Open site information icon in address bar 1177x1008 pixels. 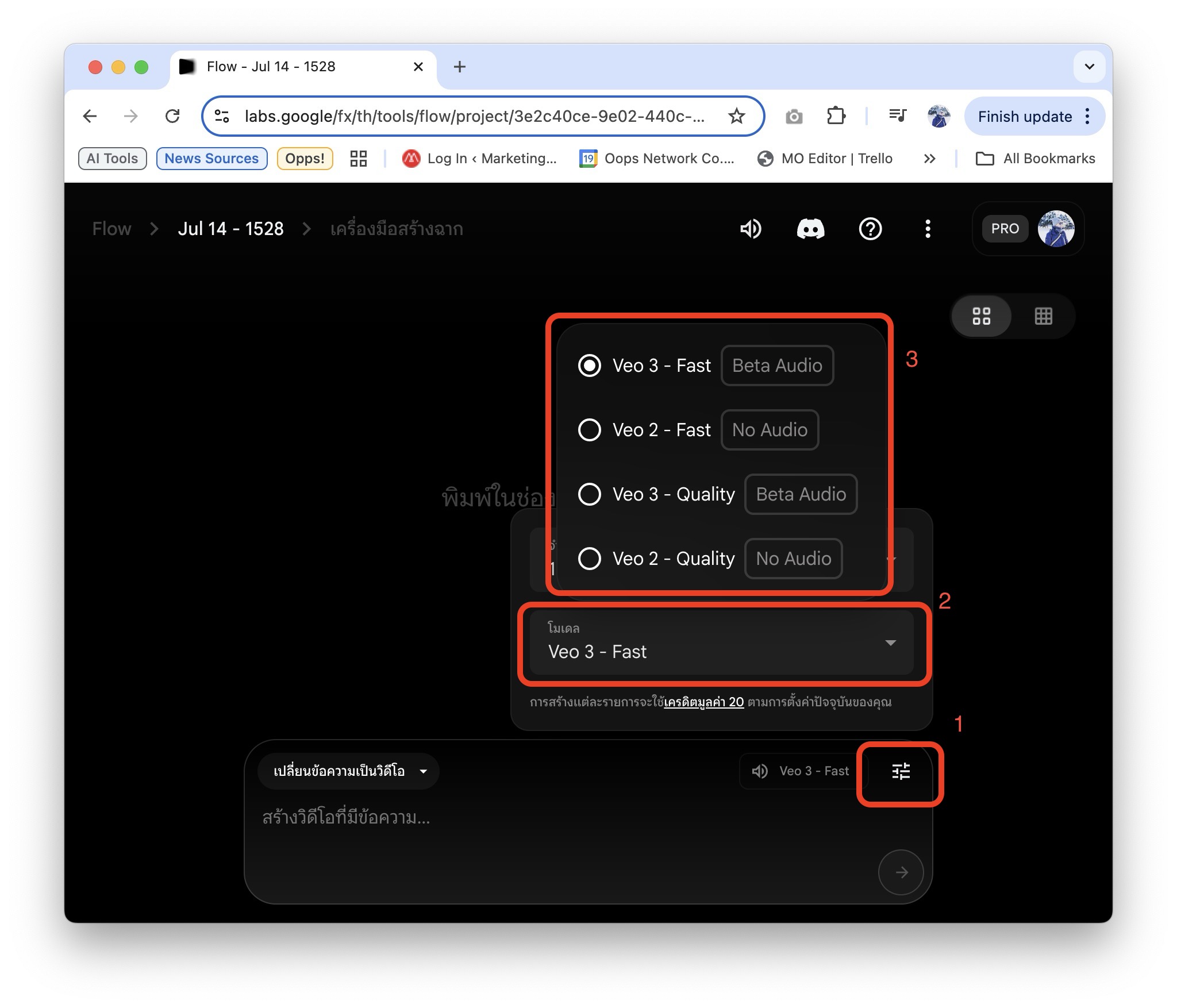click(222, 117)
